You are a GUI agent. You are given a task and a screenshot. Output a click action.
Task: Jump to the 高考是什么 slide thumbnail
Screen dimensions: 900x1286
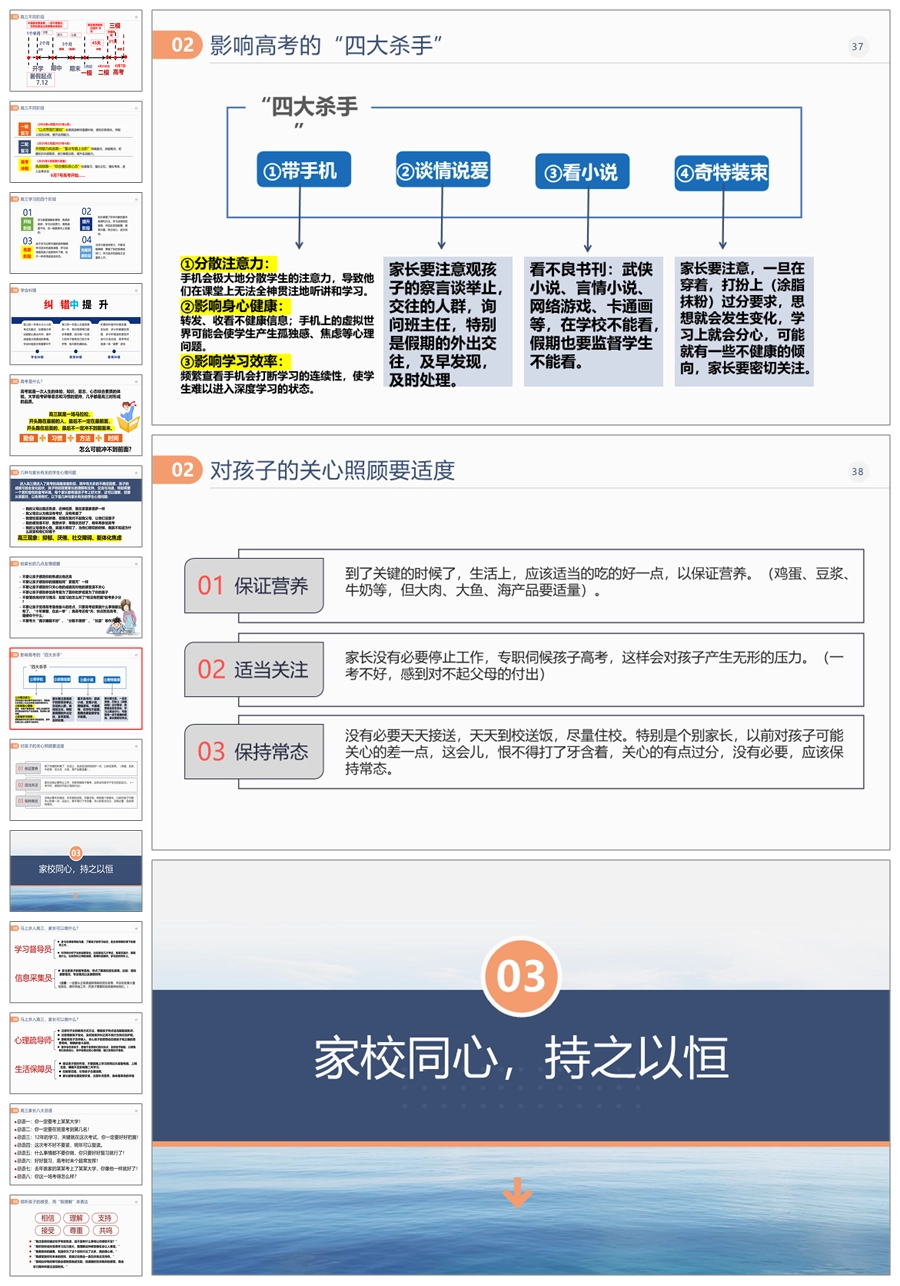click(x=76, y=415)
